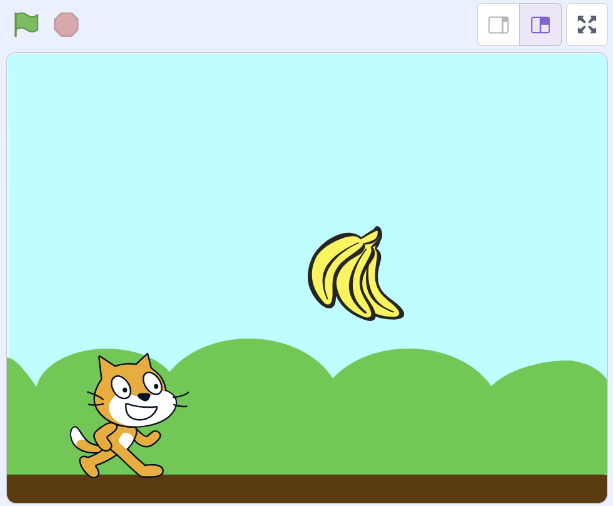Click the cat's left ear
The height and width of the screenshot is (506, 613).
tap(107, 366)
